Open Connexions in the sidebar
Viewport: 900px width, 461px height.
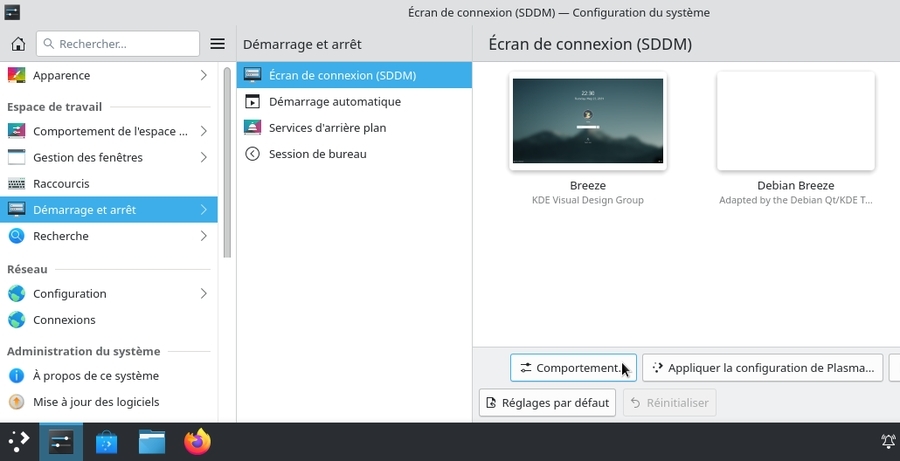coord(108,320)
